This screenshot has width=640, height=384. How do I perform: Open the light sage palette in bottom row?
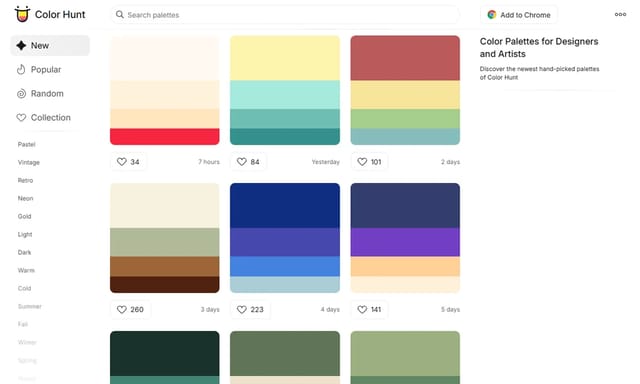click(x=405, y=357)
